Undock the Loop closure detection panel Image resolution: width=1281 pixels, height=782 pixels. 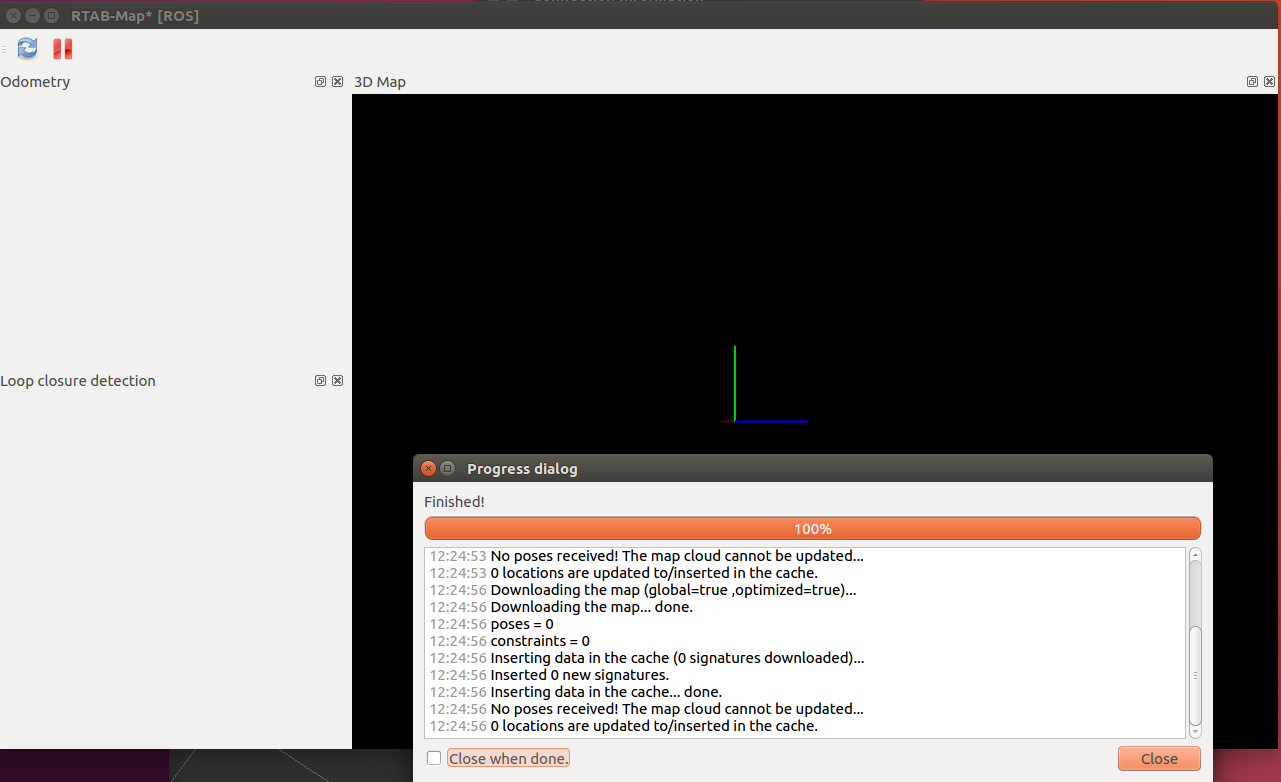coord(320,381)
